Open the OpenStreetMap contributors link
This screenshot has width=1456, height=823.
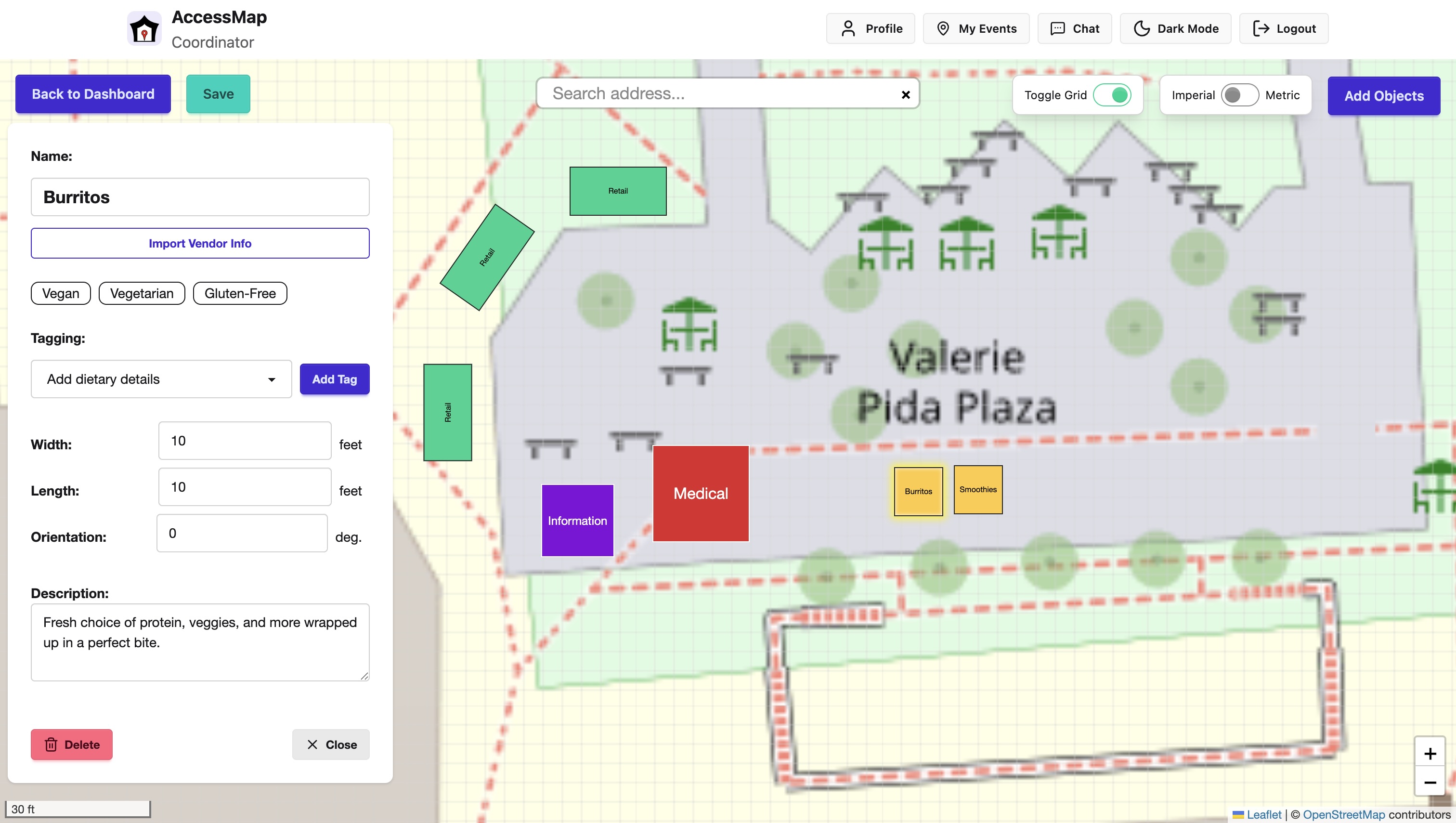click(x=1343, y=814)
